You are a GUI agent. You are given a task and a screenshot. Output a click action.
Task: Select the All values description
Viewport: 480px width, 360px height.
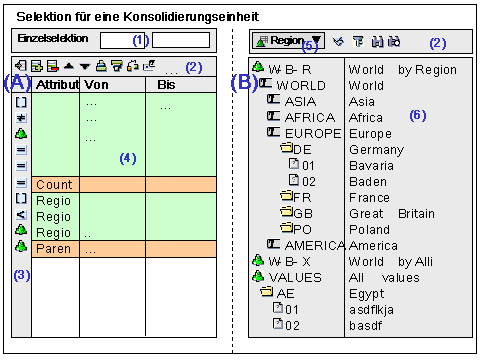coord(384,278)
